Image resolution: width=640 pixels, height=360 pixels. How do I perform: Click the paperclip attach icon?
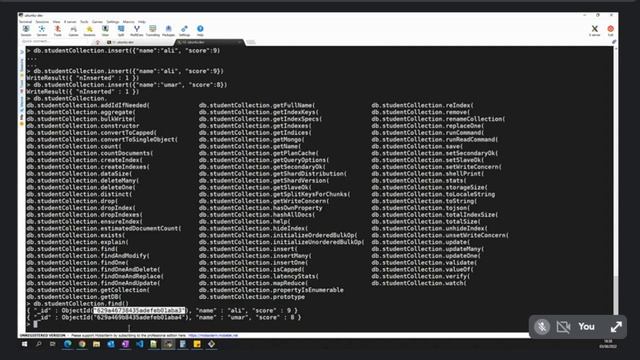pos(614,42)
